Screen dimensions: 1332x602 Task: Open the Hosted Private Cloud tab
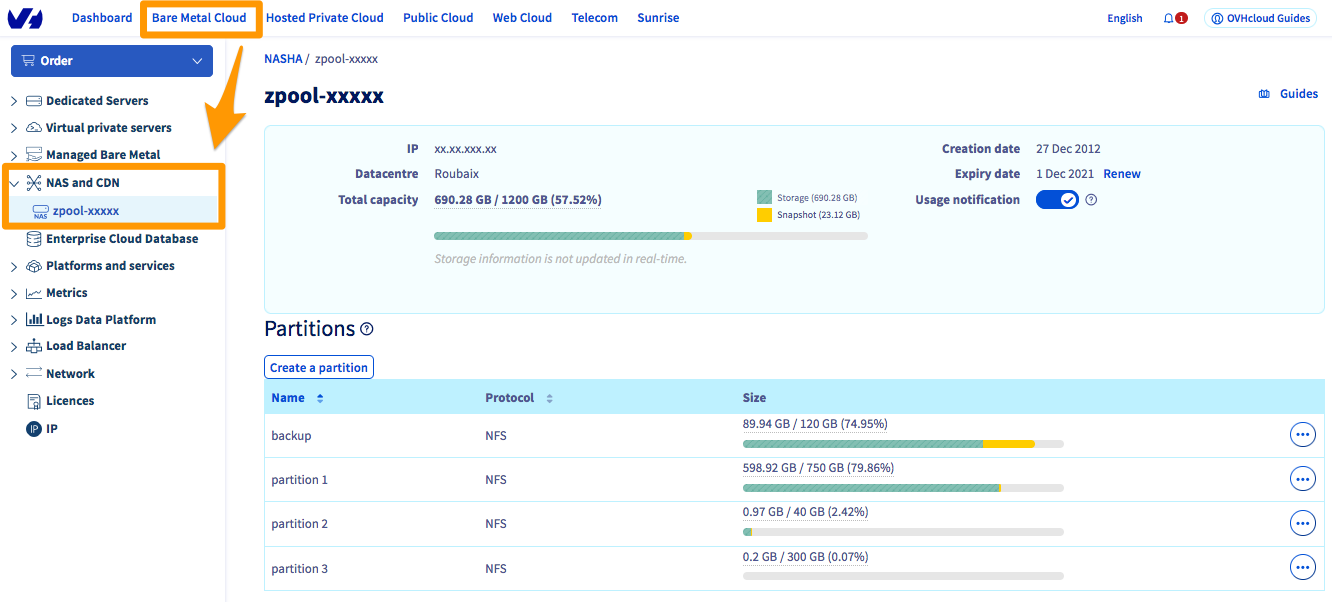[x=324, y=18]
